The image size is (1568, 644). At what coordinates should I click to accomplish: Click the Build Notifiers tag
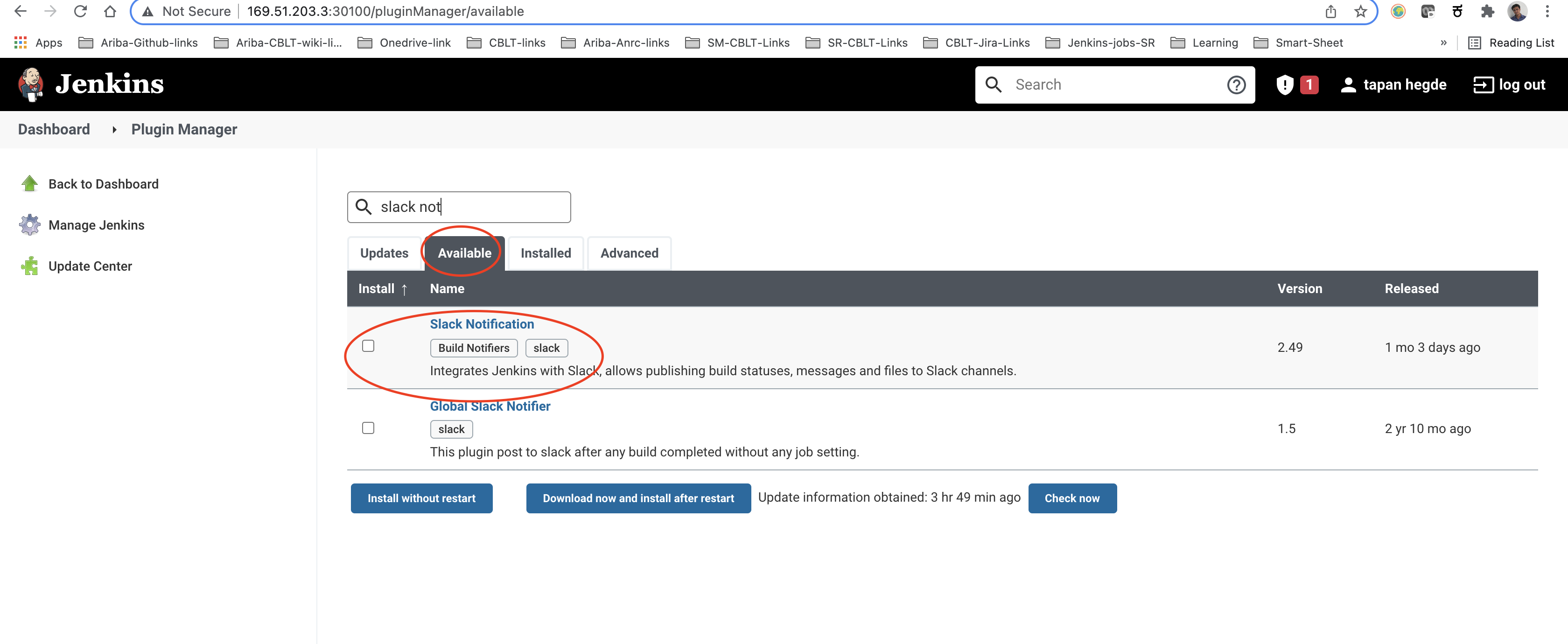coord(474,348)
